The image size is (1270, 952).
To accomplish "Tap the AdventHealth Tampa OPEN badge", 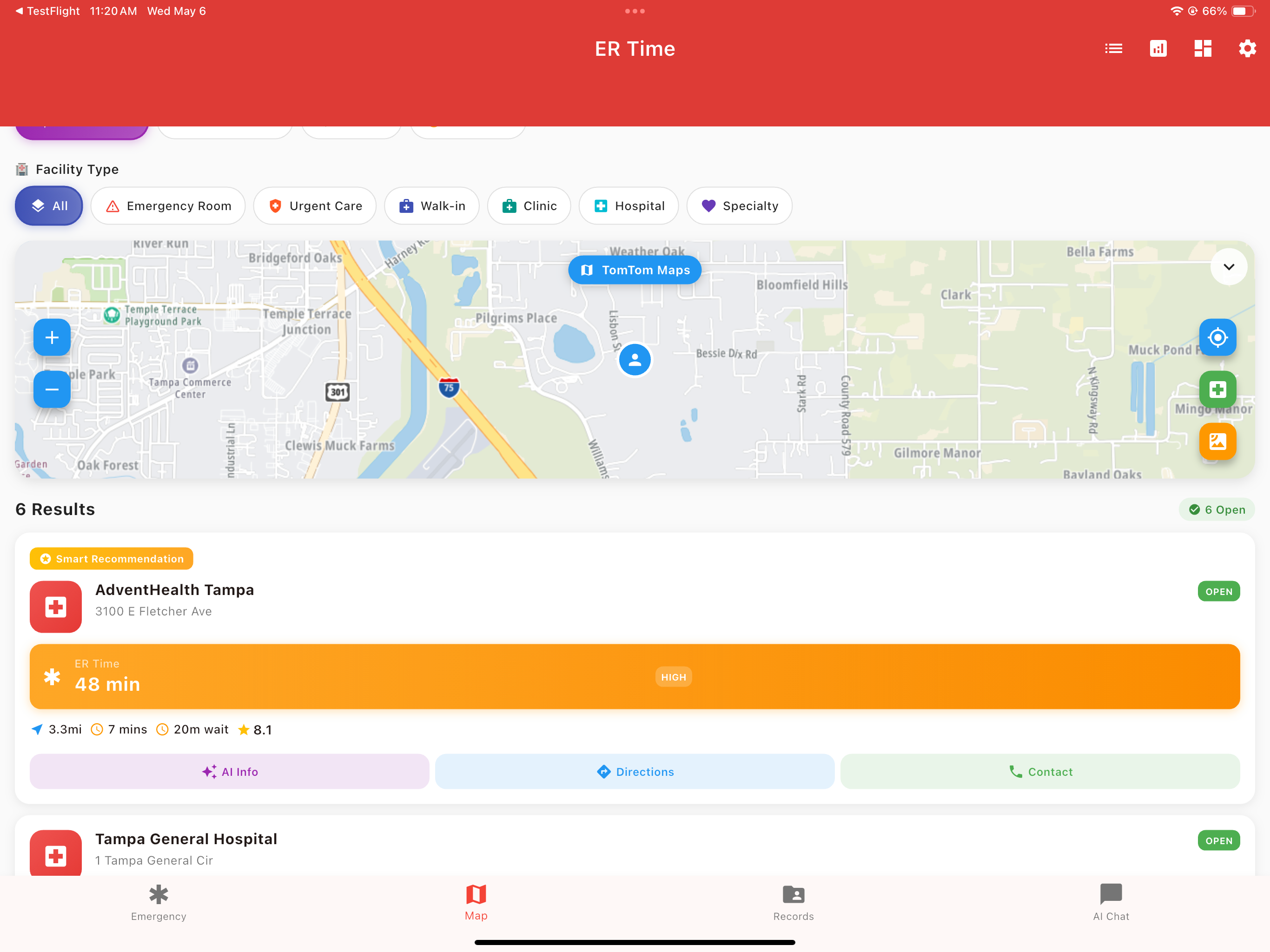I will [1218, 592].
